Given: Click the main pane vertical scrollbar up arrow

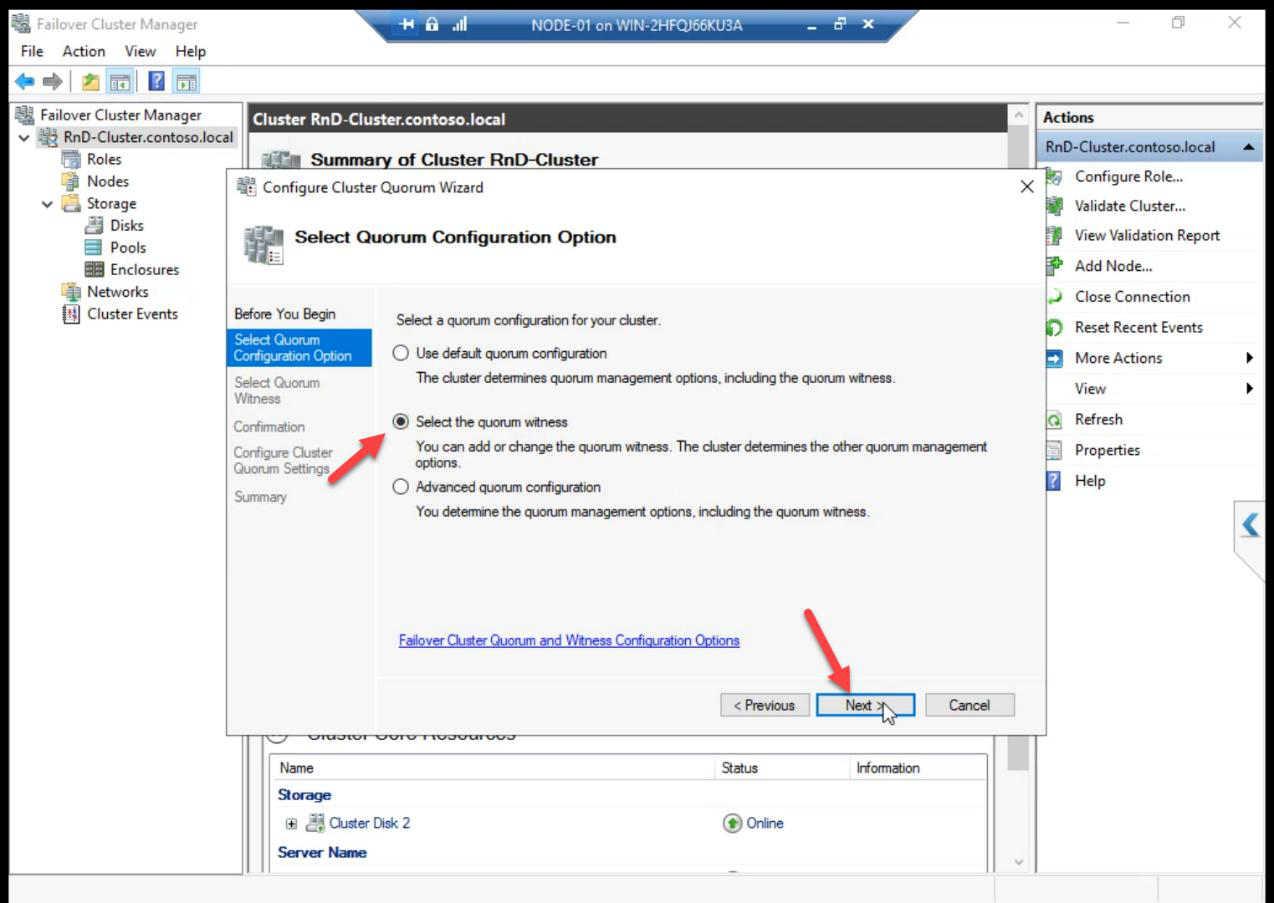Looking at the screenshot, I should click(x=1018, y=116).
